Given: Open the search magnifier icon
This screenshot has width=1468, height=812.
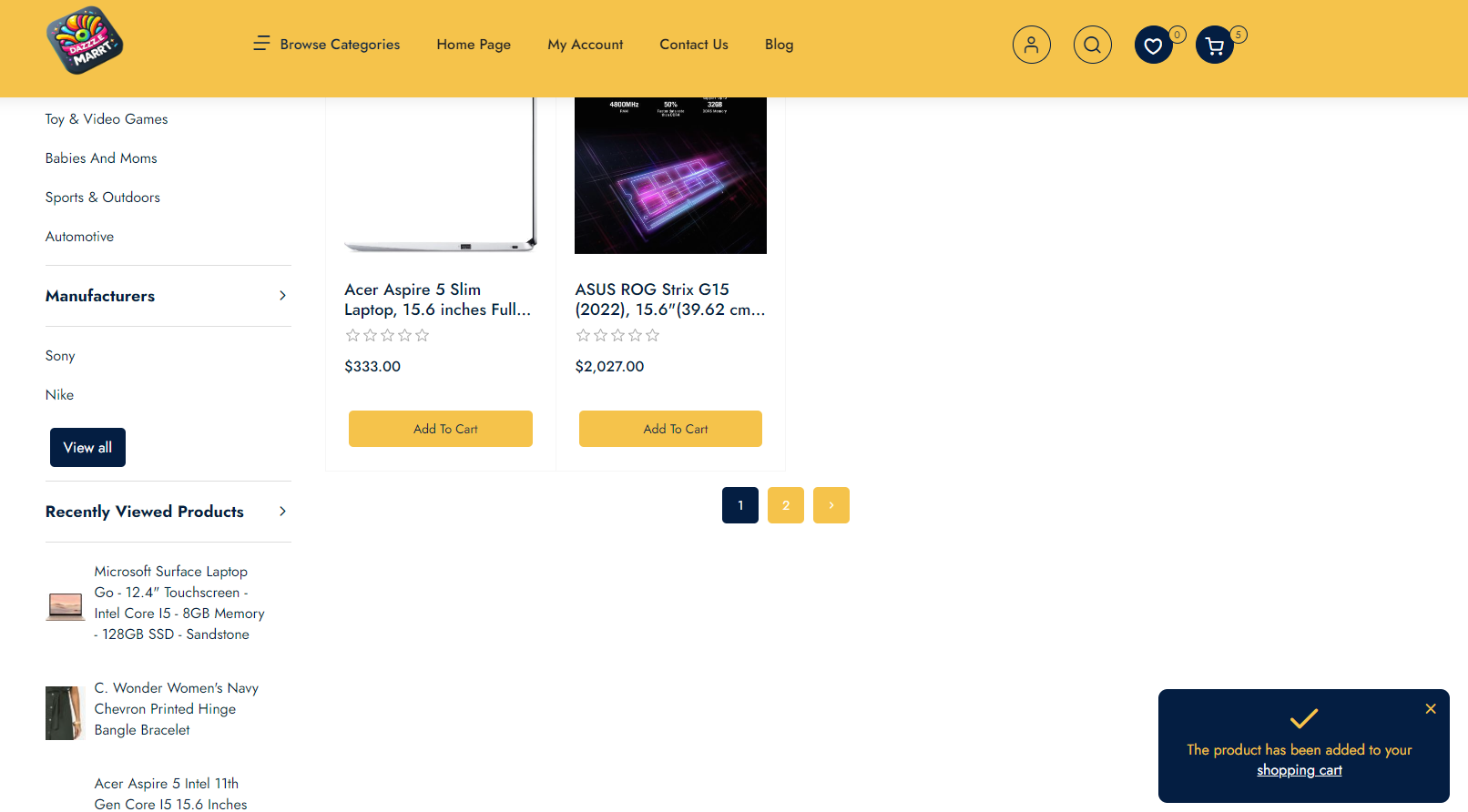Looking at the screenshot, I should click(1092, 45).
